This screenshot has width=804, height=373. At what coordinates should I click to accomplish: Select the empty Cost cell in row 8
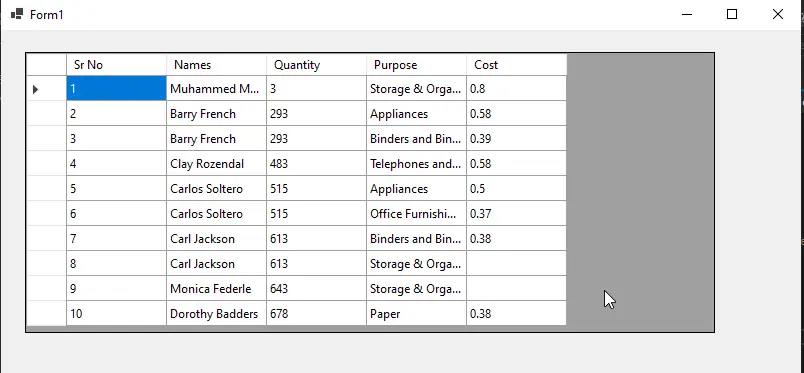coord(516,264)
